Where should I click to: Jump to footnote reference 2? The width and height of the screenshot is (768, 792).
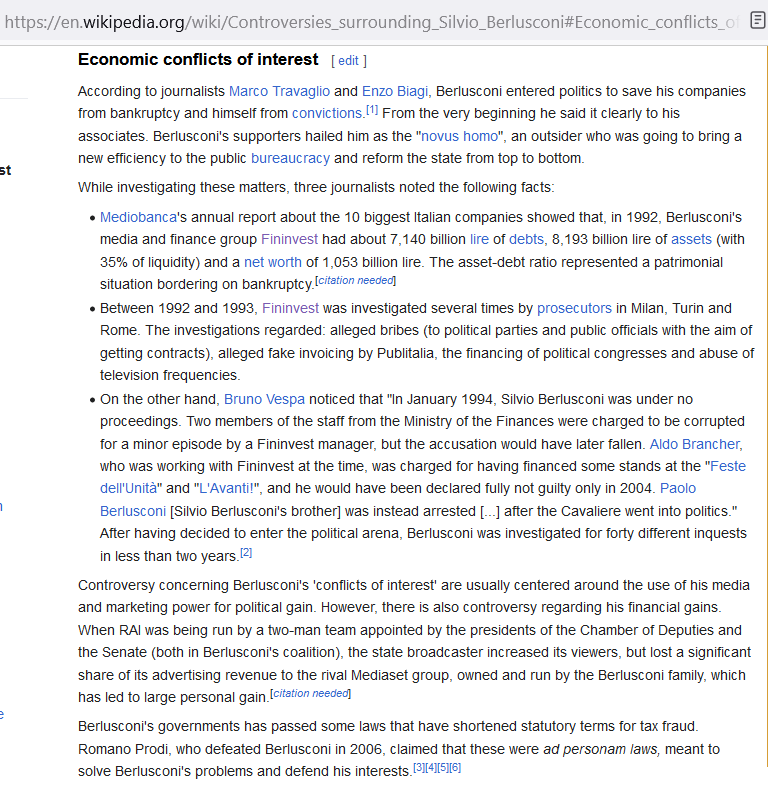246,553
